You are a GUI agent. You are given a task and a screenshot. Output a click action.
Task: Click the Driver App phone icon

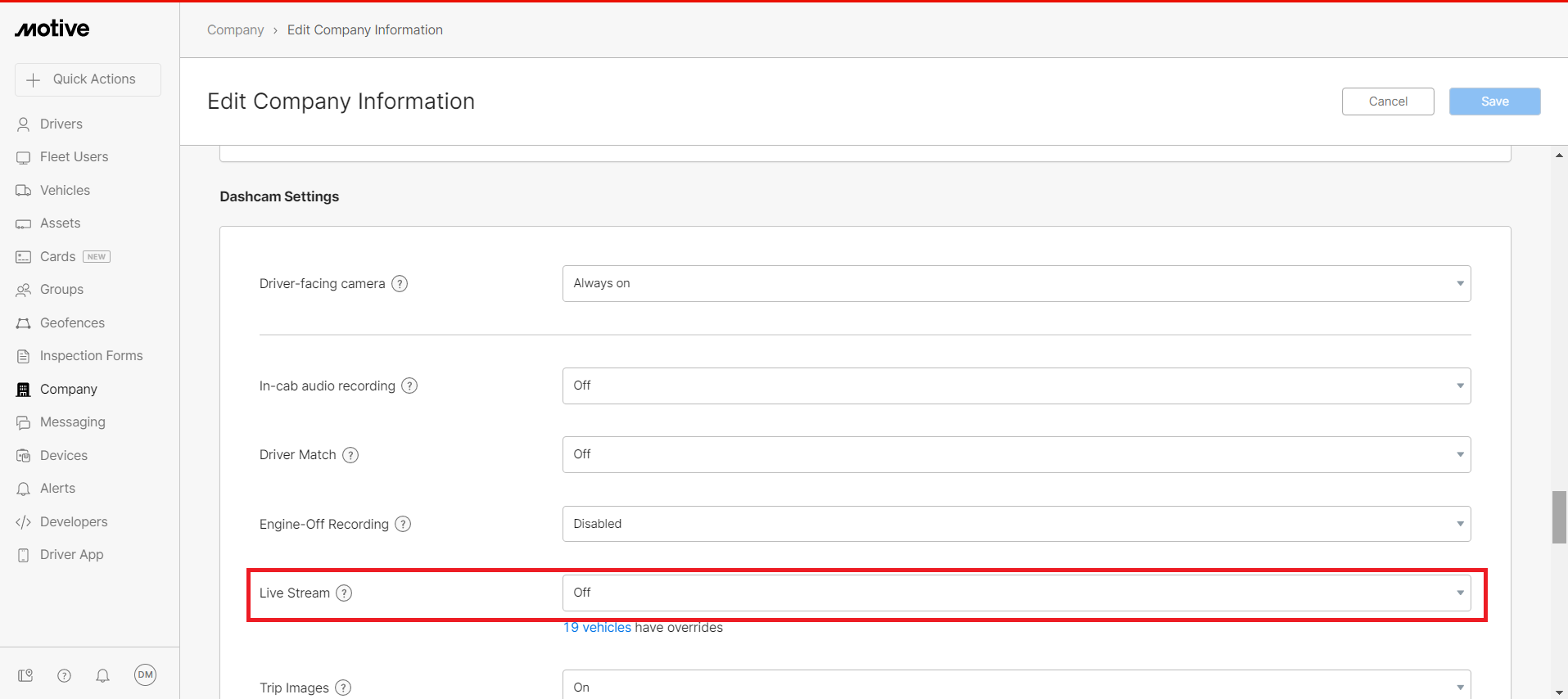(24, 555)
